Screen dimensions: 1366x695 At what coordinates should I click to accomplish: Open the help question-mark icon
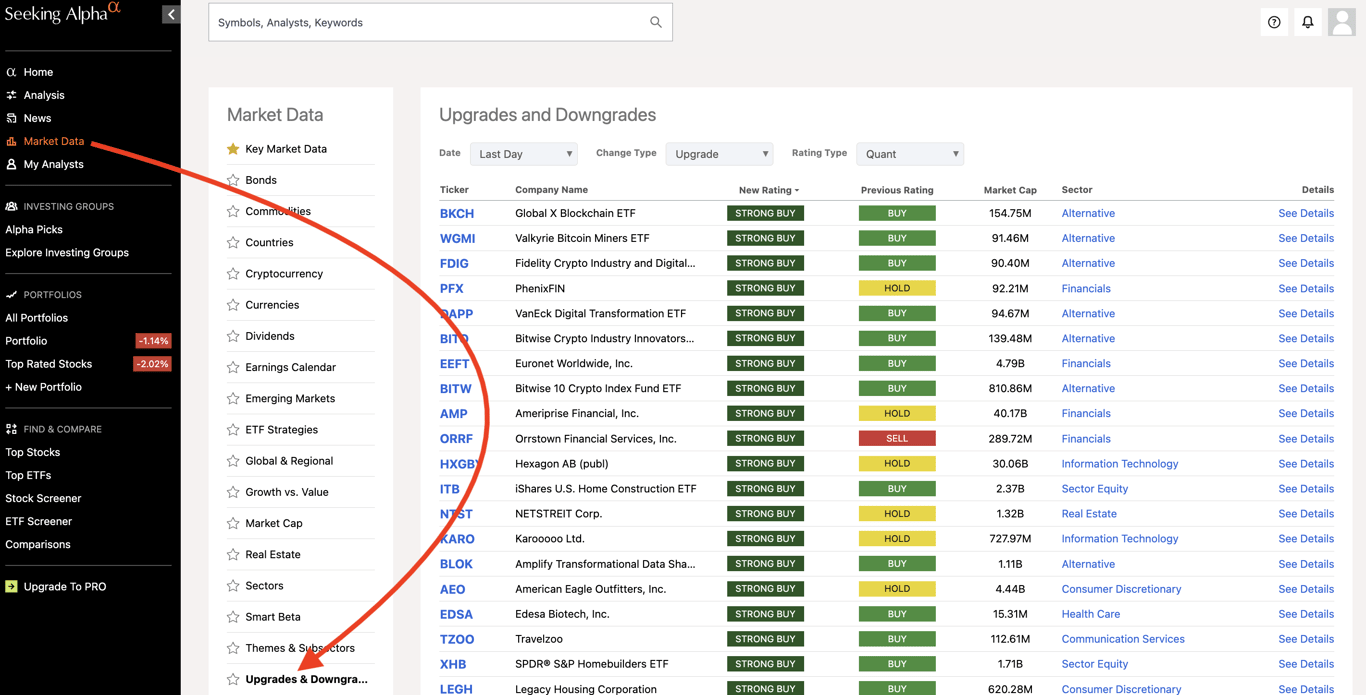[1273, 21]
